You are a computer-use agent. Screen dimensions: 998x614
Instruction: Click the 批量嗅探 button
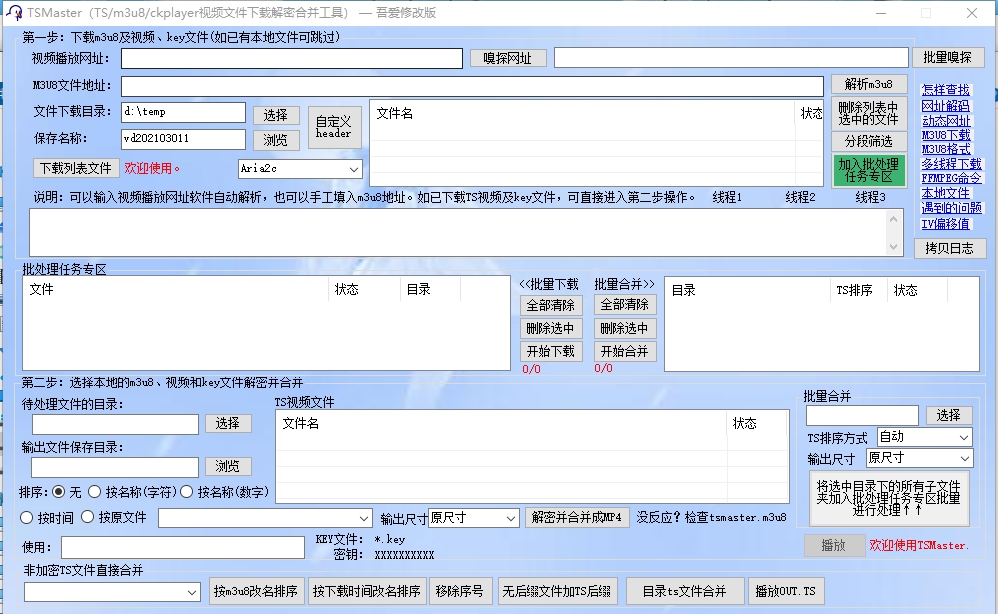pyautogui.click(x=948, y=57)
